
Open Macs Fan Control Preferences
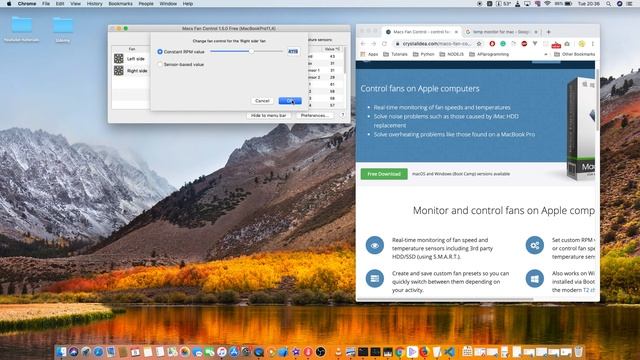(314, 116)
